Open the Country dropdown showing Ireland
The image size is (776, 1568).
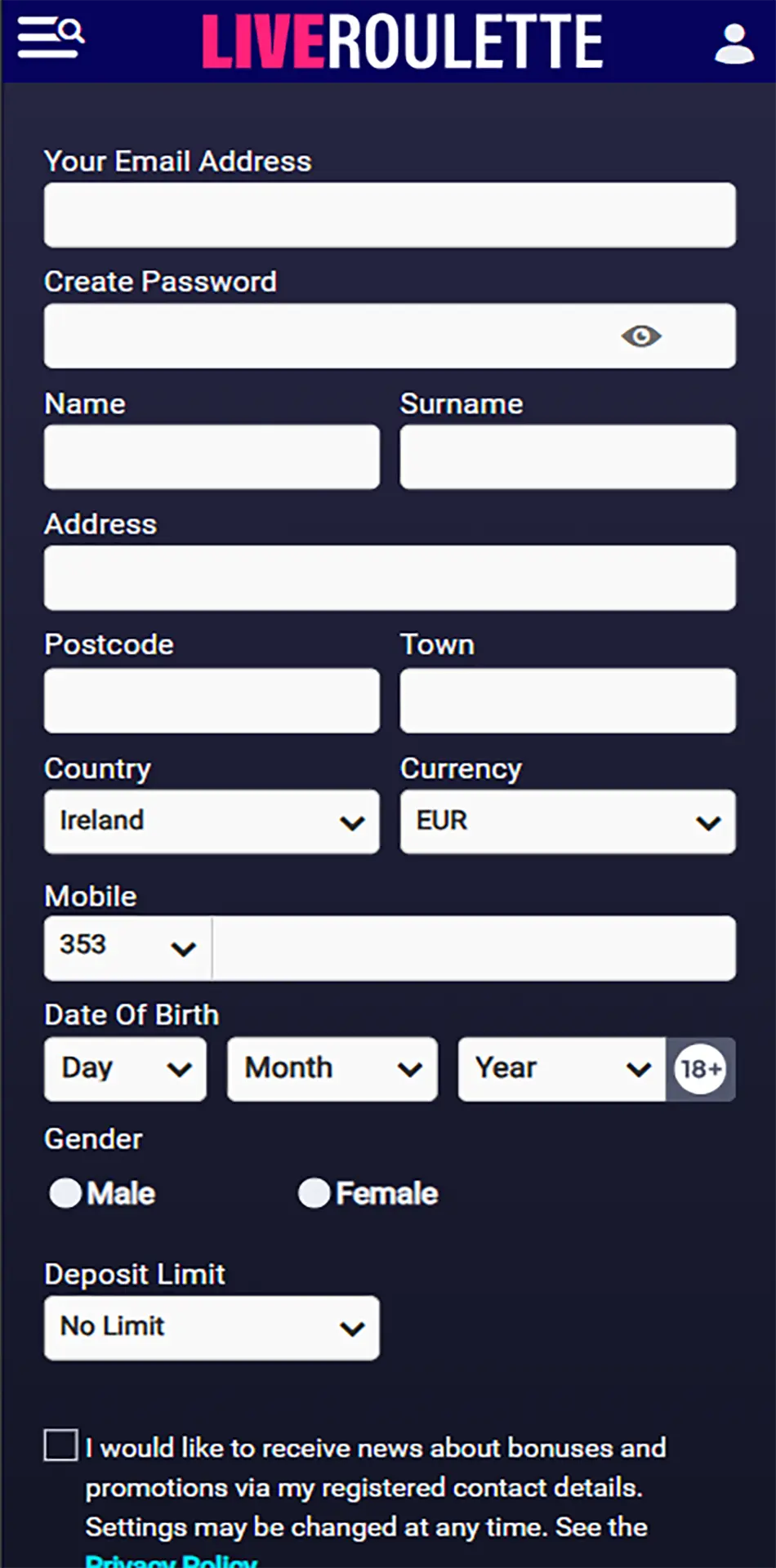coord(212,822)
